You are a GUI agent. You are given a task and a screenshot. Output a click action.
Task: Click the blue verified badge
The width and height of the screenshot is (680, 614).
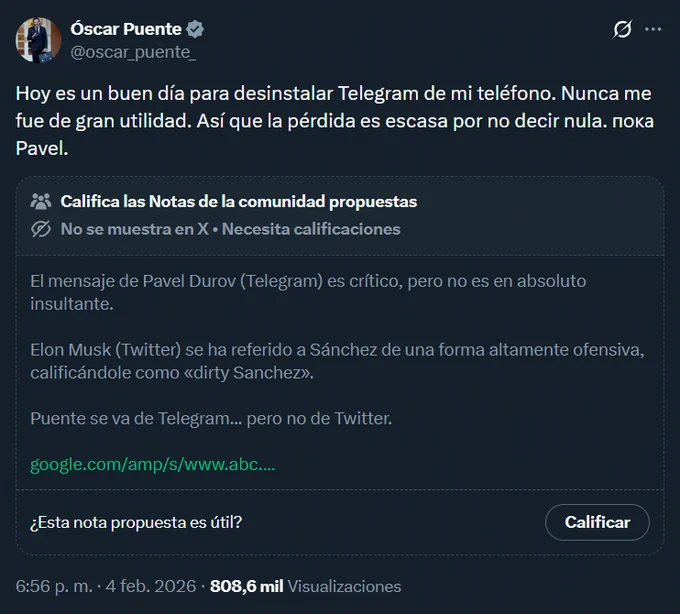[195, 29]
